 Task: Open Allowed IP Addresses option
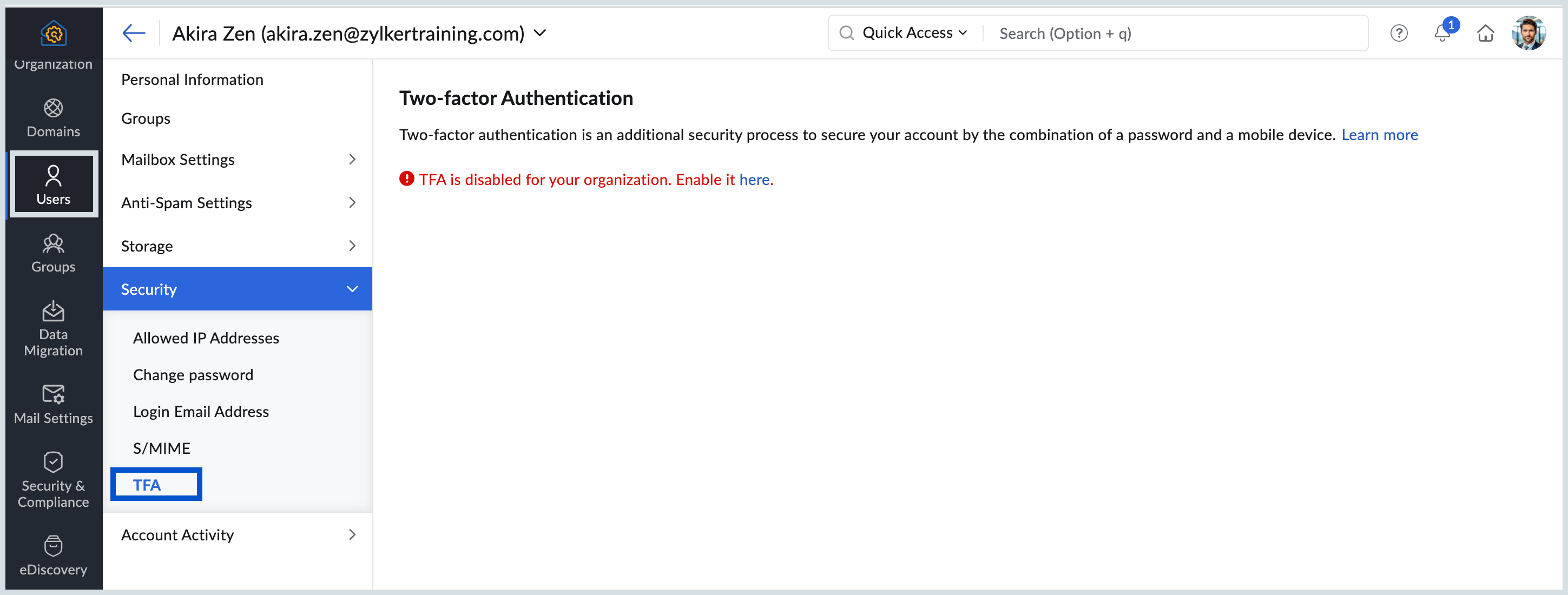[206, 338]
